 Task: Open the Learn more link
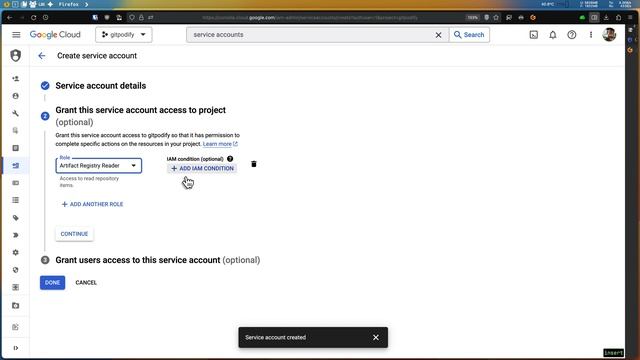(220, 144)
